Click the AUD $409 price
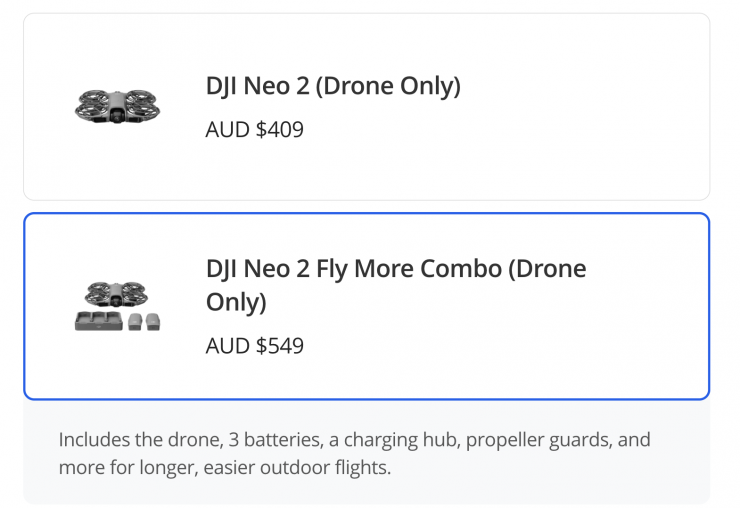The image size is (740, 508). point(254,130)
